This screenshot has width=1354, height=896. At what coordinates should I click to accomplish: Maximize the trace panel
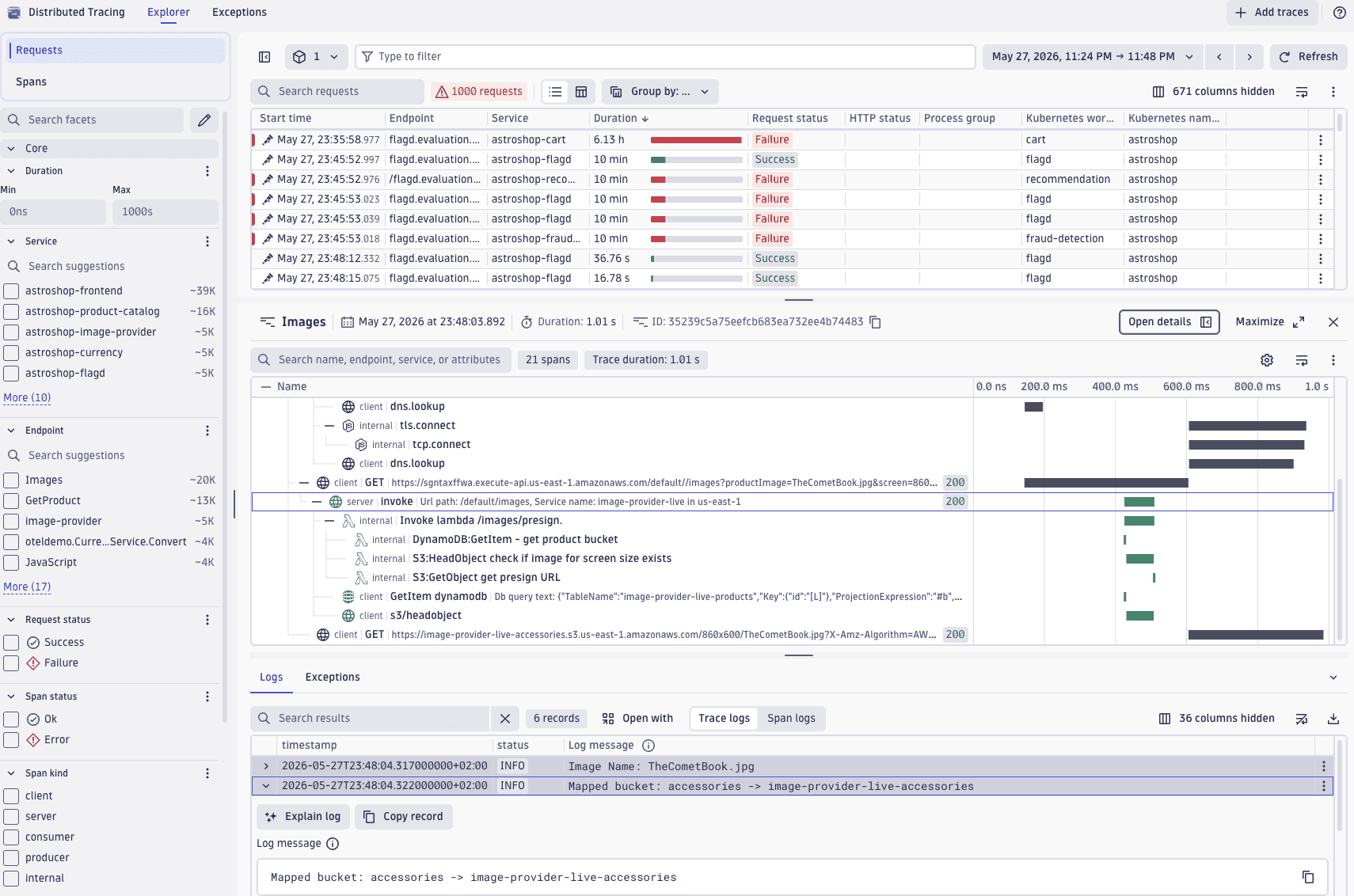tap(1270, 322)
